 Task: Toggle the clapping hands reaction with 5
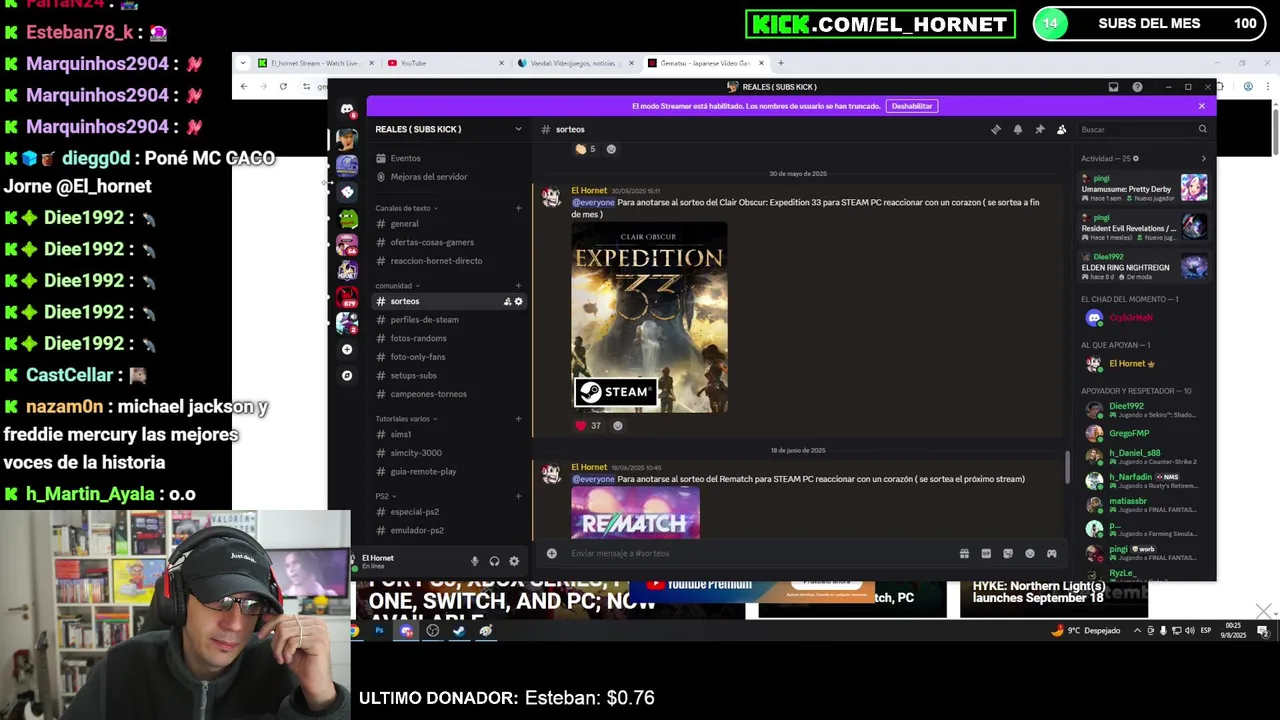586,149
